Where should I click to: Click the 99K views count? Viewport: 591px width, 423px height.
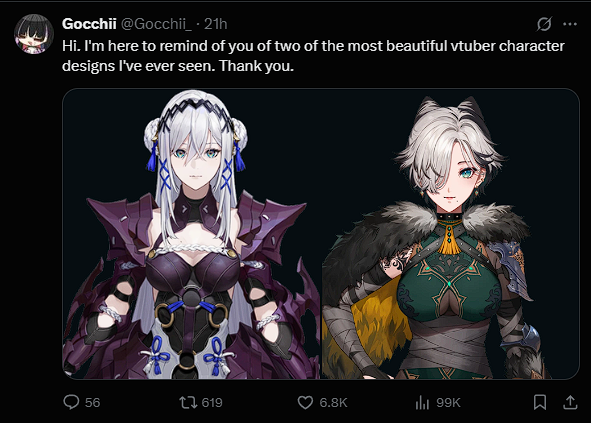click(x=448, y=403)
